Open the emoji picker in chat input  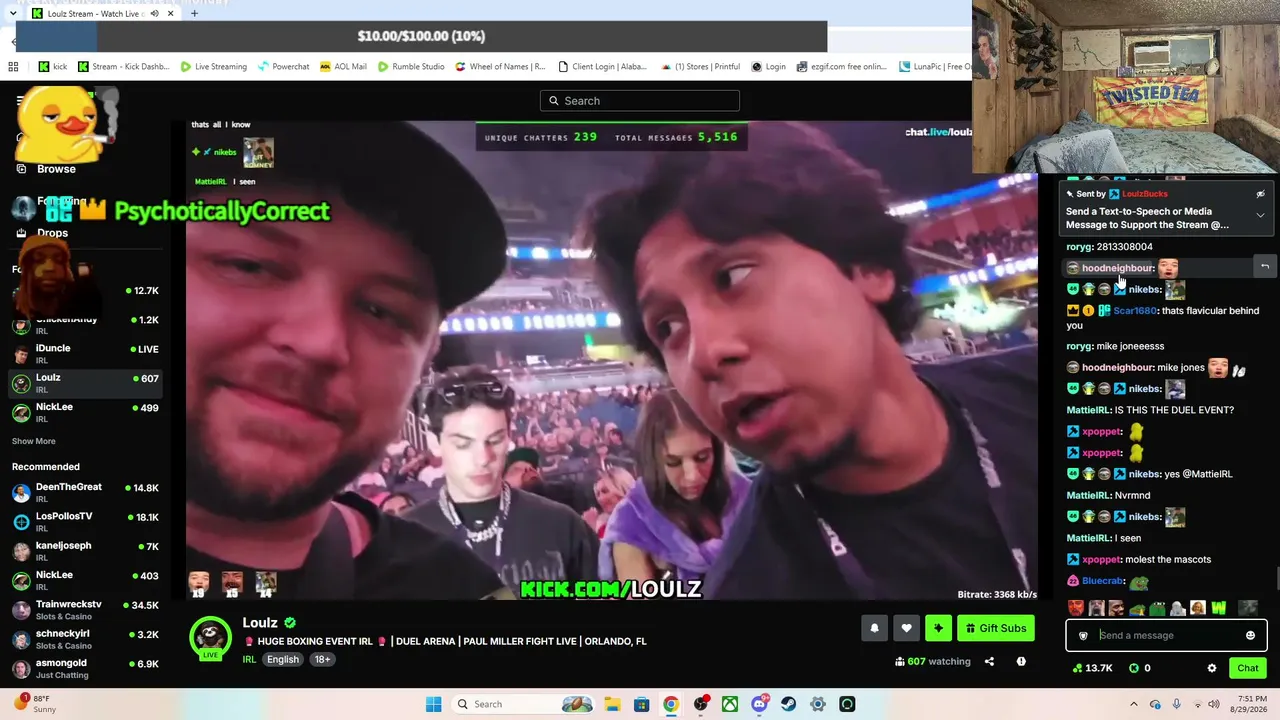pyautogui.click(x=1250, y=635)
